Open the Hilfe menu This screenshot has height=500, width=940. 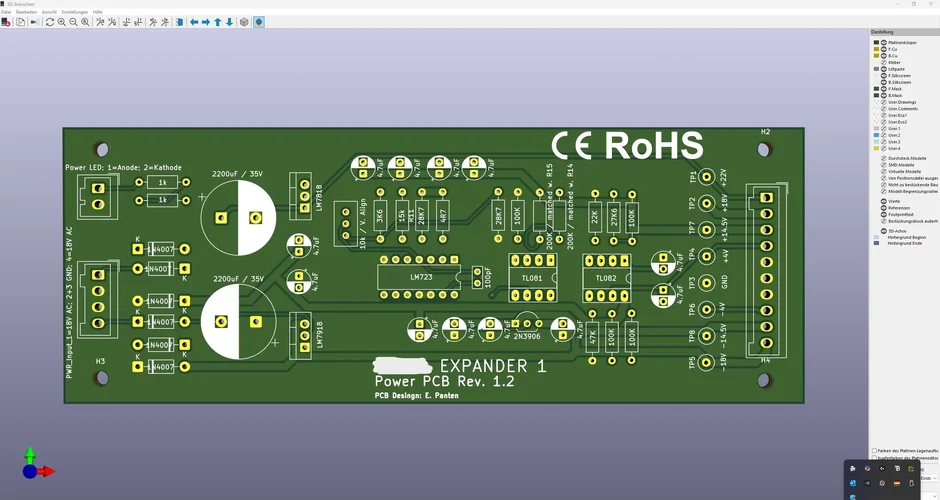point(98,12)
